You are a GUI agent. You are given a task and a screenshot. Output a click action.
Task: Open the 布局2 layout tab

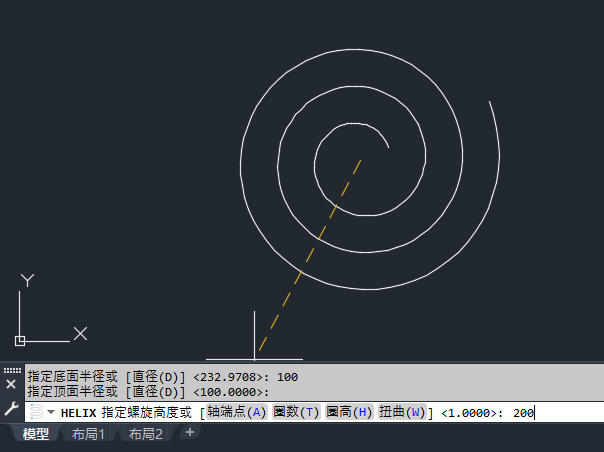tap(146, 434)
